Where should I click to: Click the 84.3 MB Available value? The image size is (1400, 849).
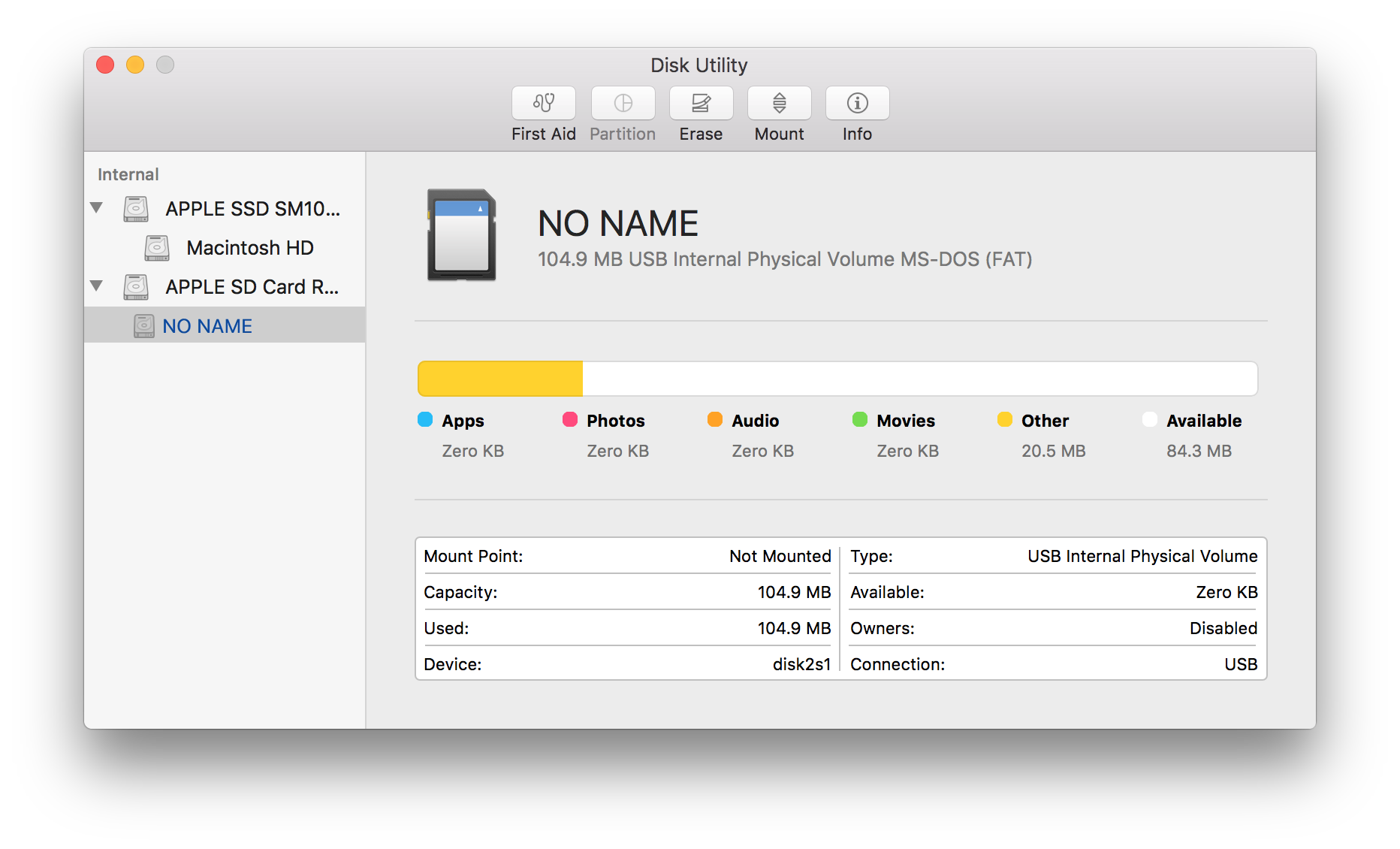pyautogui.click(x=1199, y=451)
